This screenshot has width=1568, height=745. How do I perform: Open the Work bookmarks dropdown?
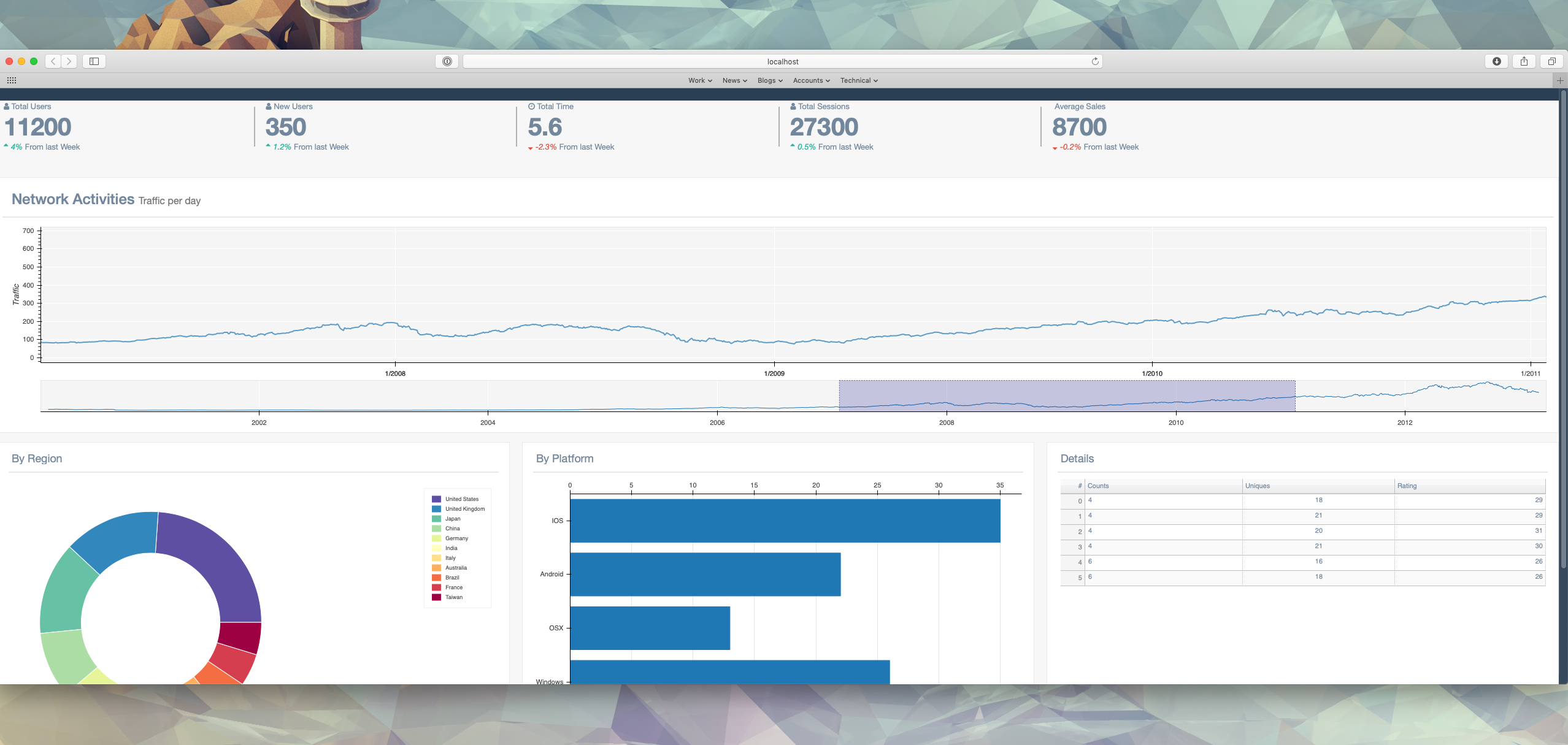[x=699, y=80]
